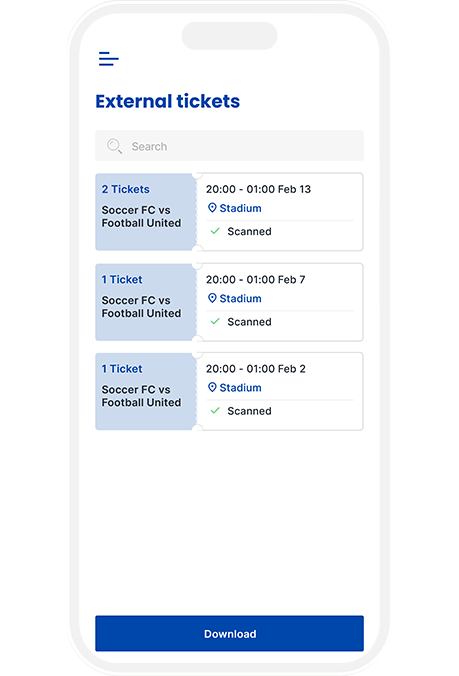
Task: Open the Stadium link on Feb 7 ticket
Action: (x=240, y=298)
